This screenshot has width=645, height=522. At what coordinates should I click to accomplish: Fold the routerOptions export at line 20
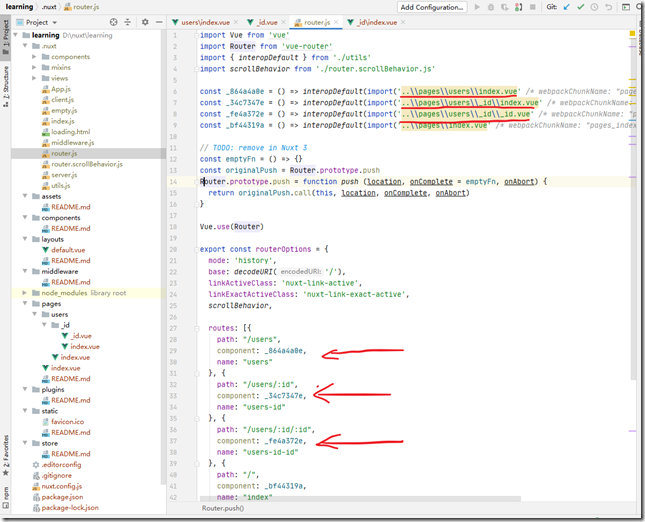(x=197, y=249)
